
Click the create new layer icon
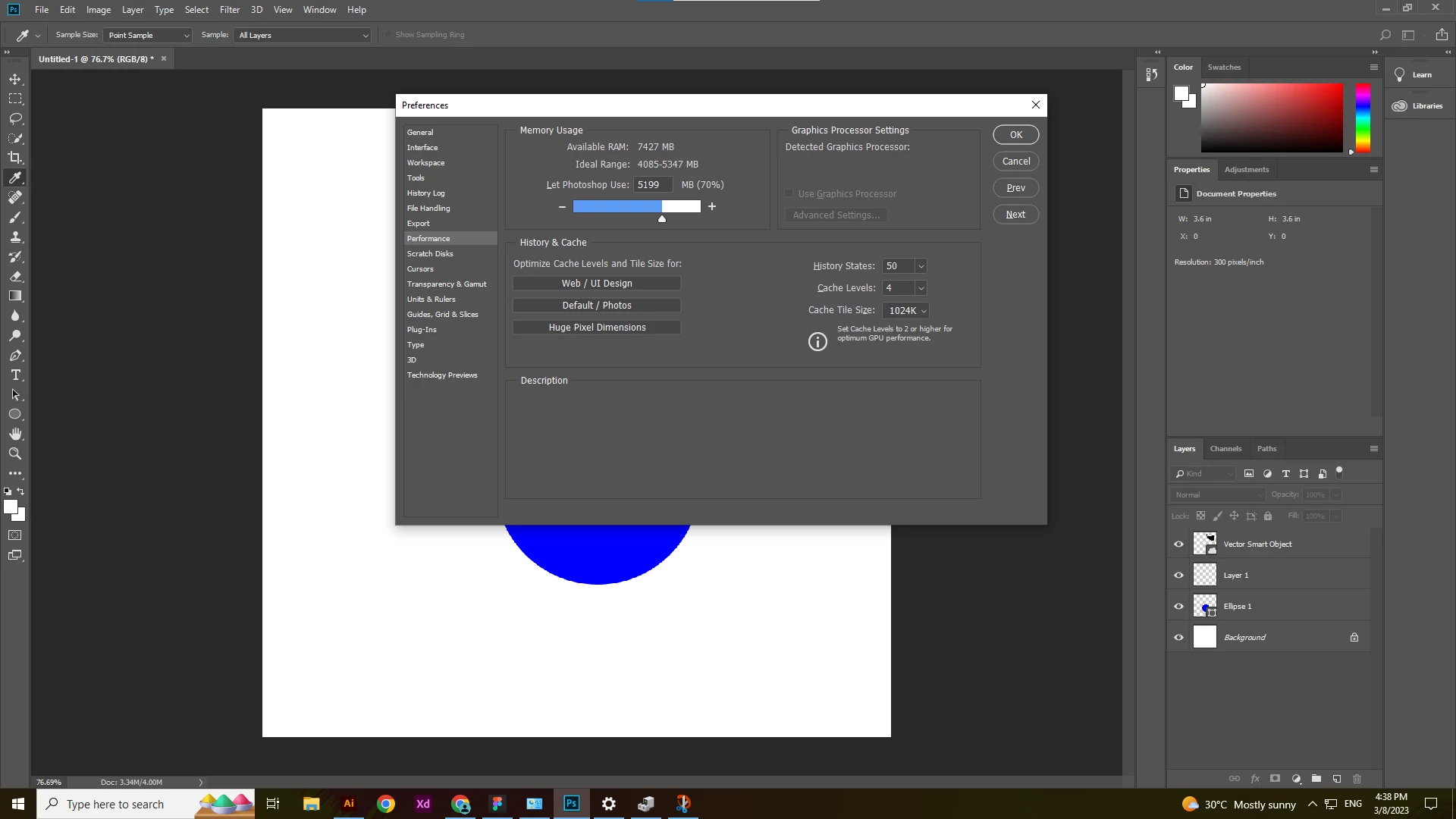(x=1337, y=779)
